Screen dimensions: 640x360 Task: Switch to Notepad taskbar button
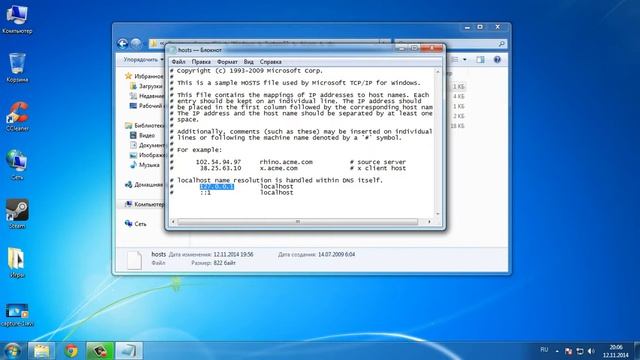click(129, 351)
